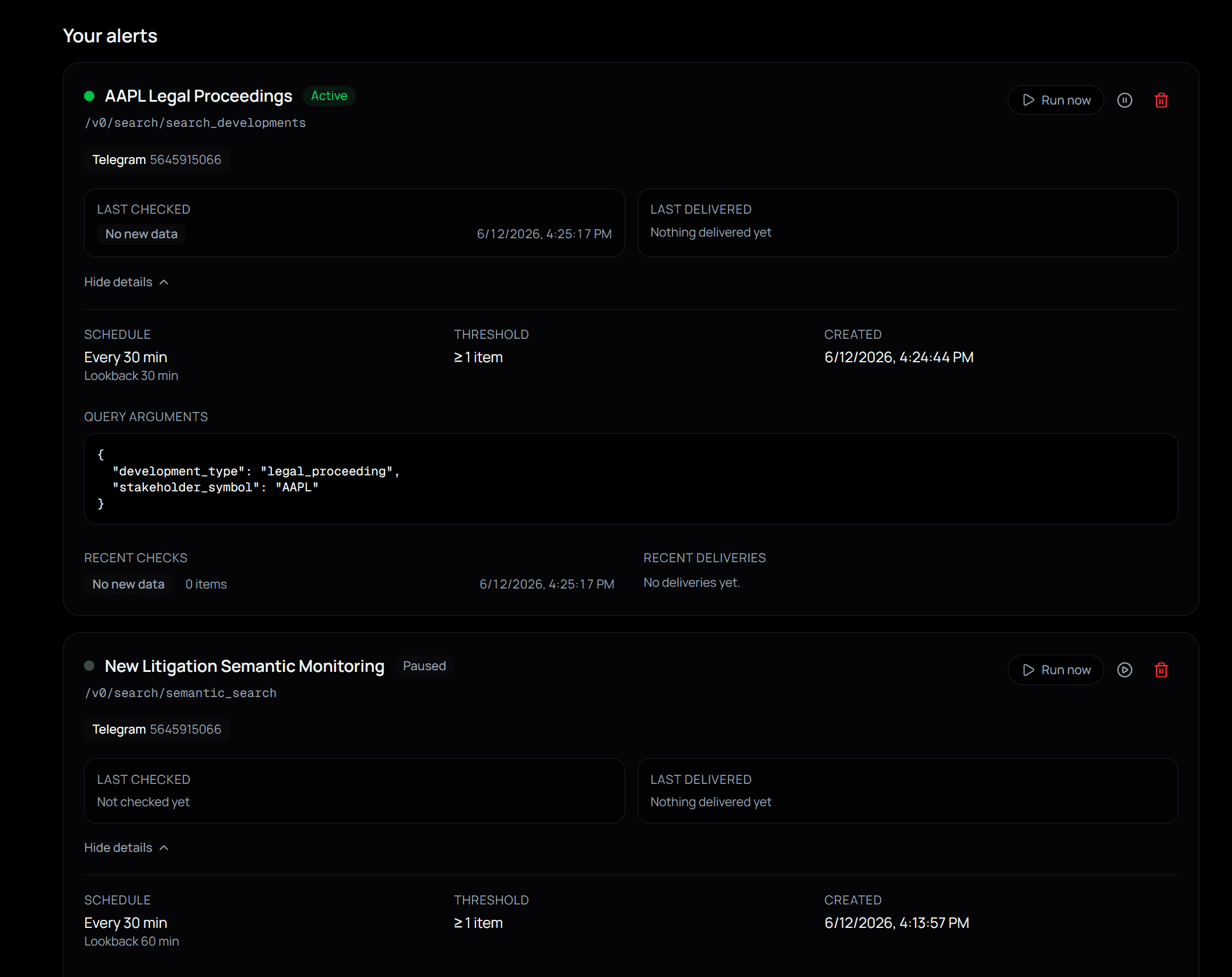
Task: Click the query arguments JSON block
Action: click(631, 479)
